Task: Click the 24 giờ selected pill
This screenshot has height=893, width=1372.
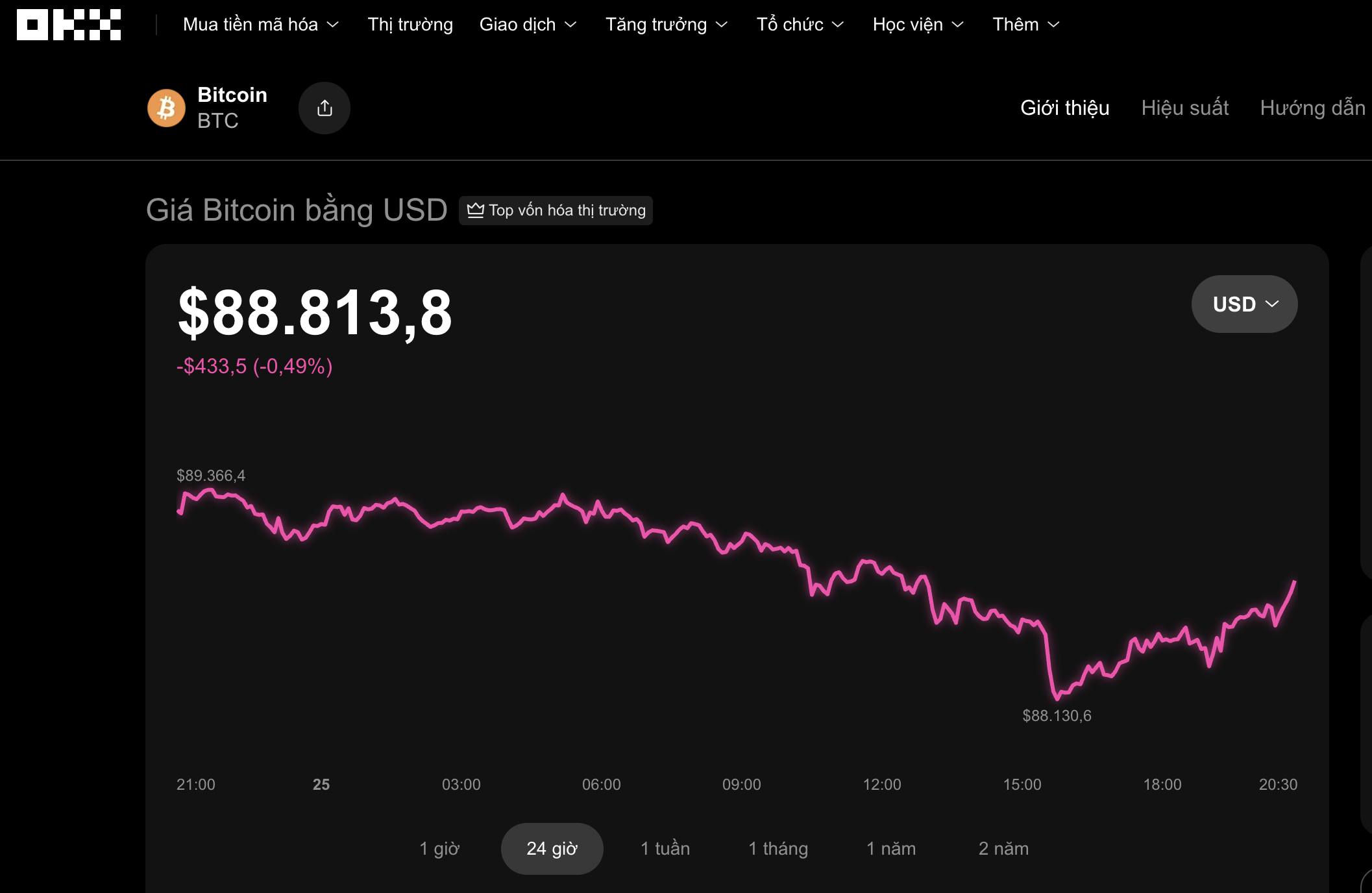Action: tap(551, 848)
